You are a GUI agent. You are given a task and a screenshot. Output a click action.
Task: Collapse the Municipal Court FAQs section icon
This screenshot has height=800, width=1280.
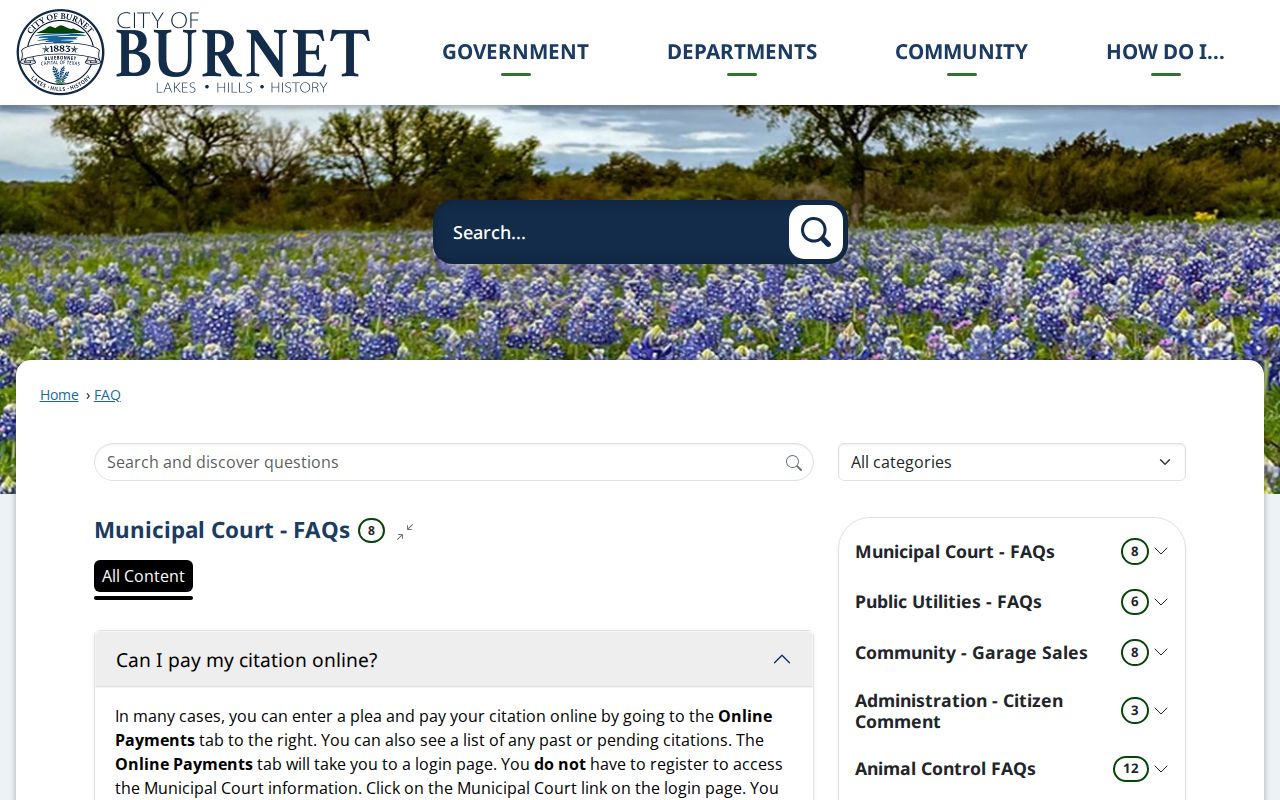[x=405, y=531]
